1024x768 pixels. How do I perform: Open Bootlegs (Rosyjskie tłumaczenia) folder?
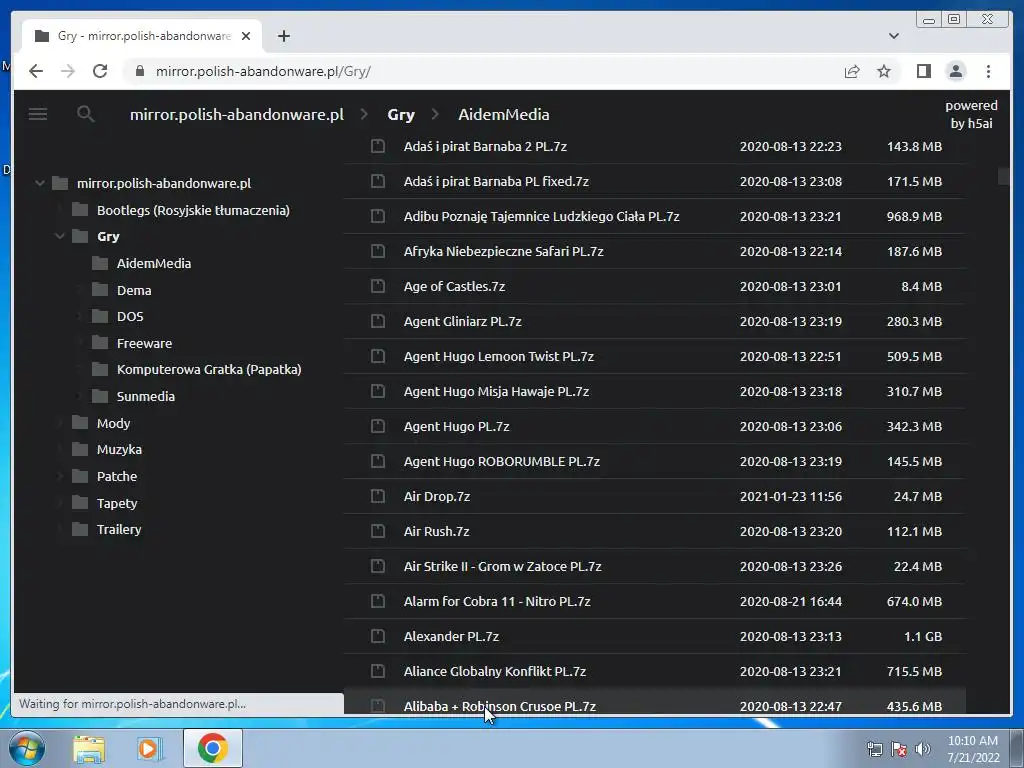pos(193,210)
